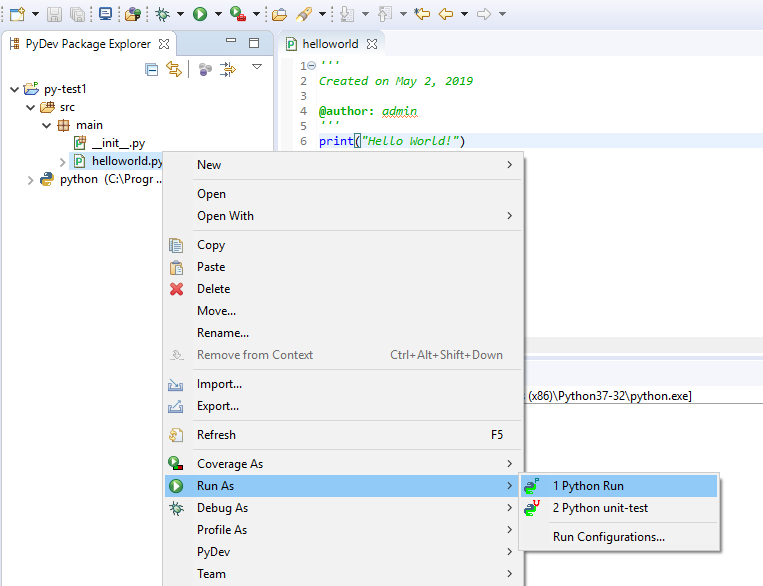763x586 pixels.
Task: Click the print statement on line 6
Action: coord(392,141)
